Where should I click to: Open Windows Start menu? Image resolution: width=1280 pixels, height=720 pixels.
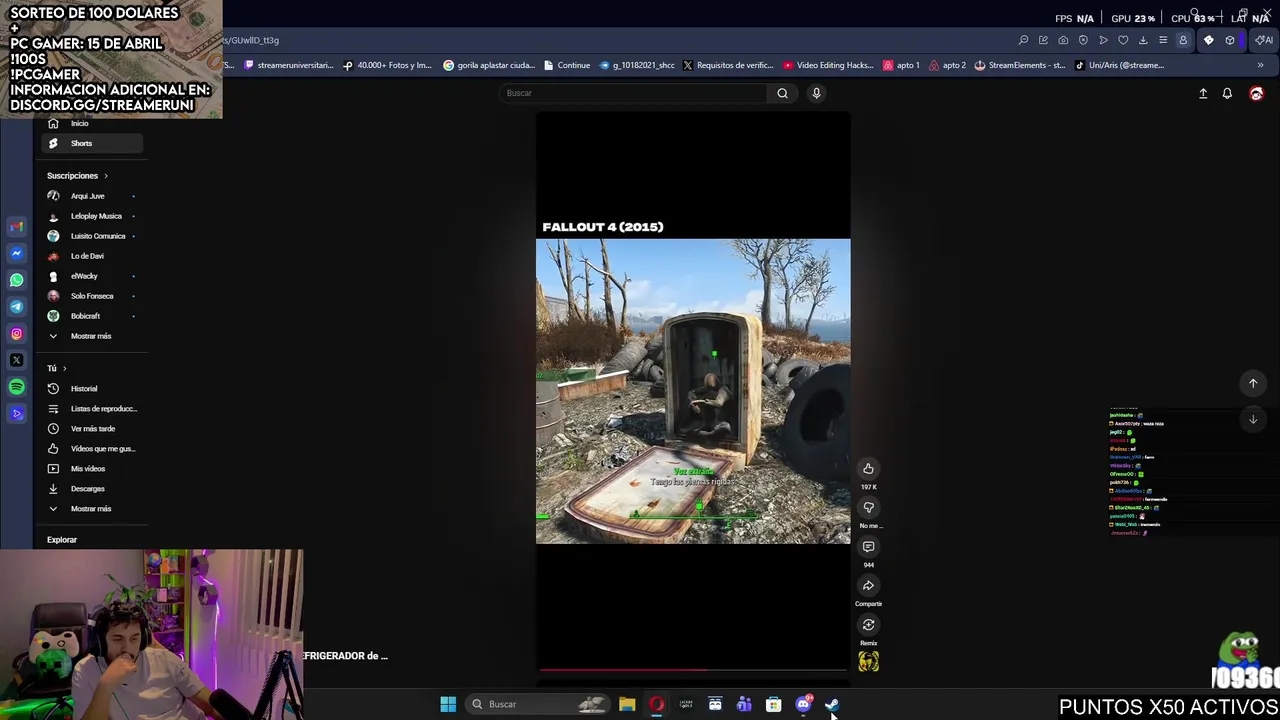448,704
